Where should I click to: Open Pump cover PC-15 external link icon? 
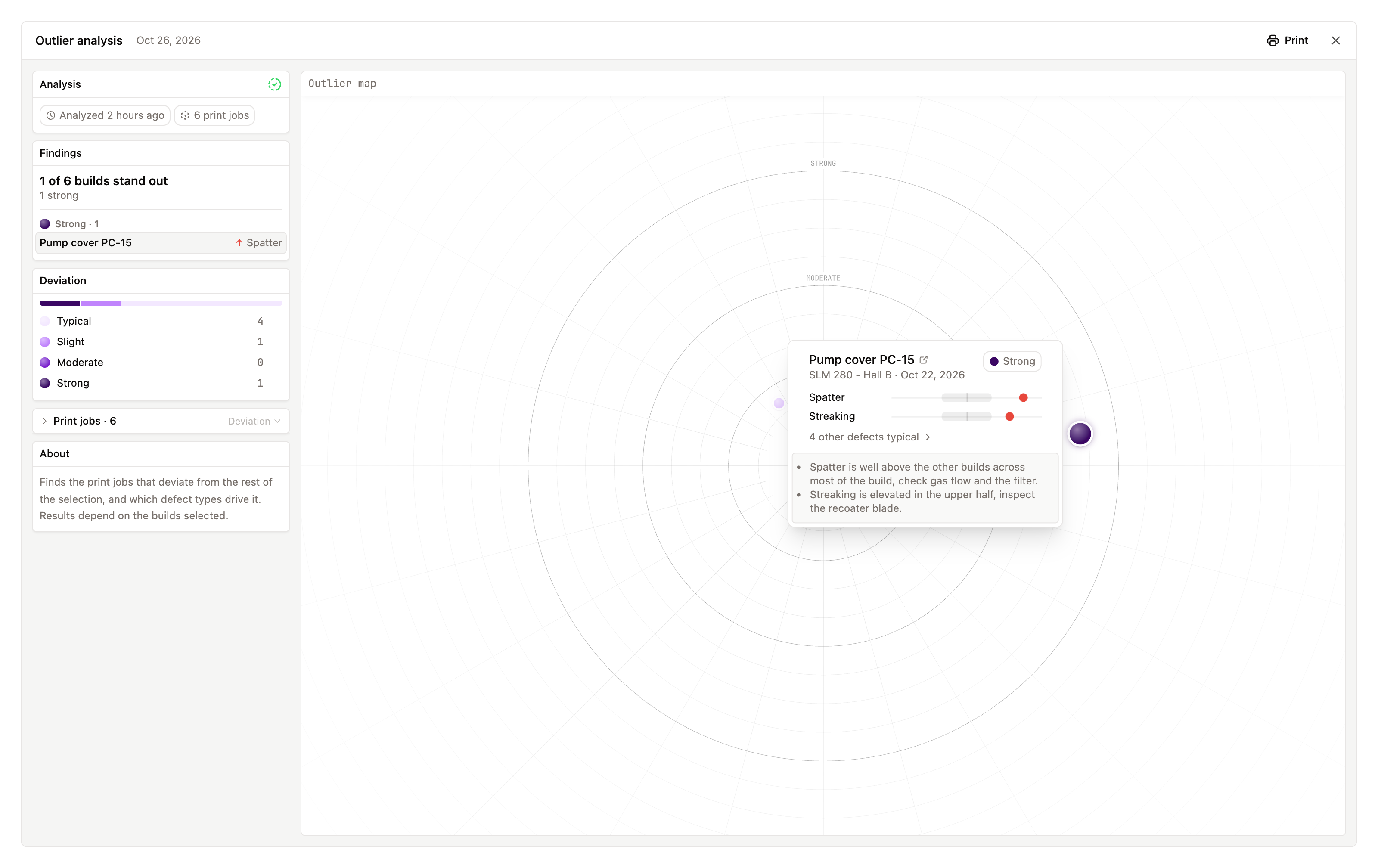(x=923, y=360)
